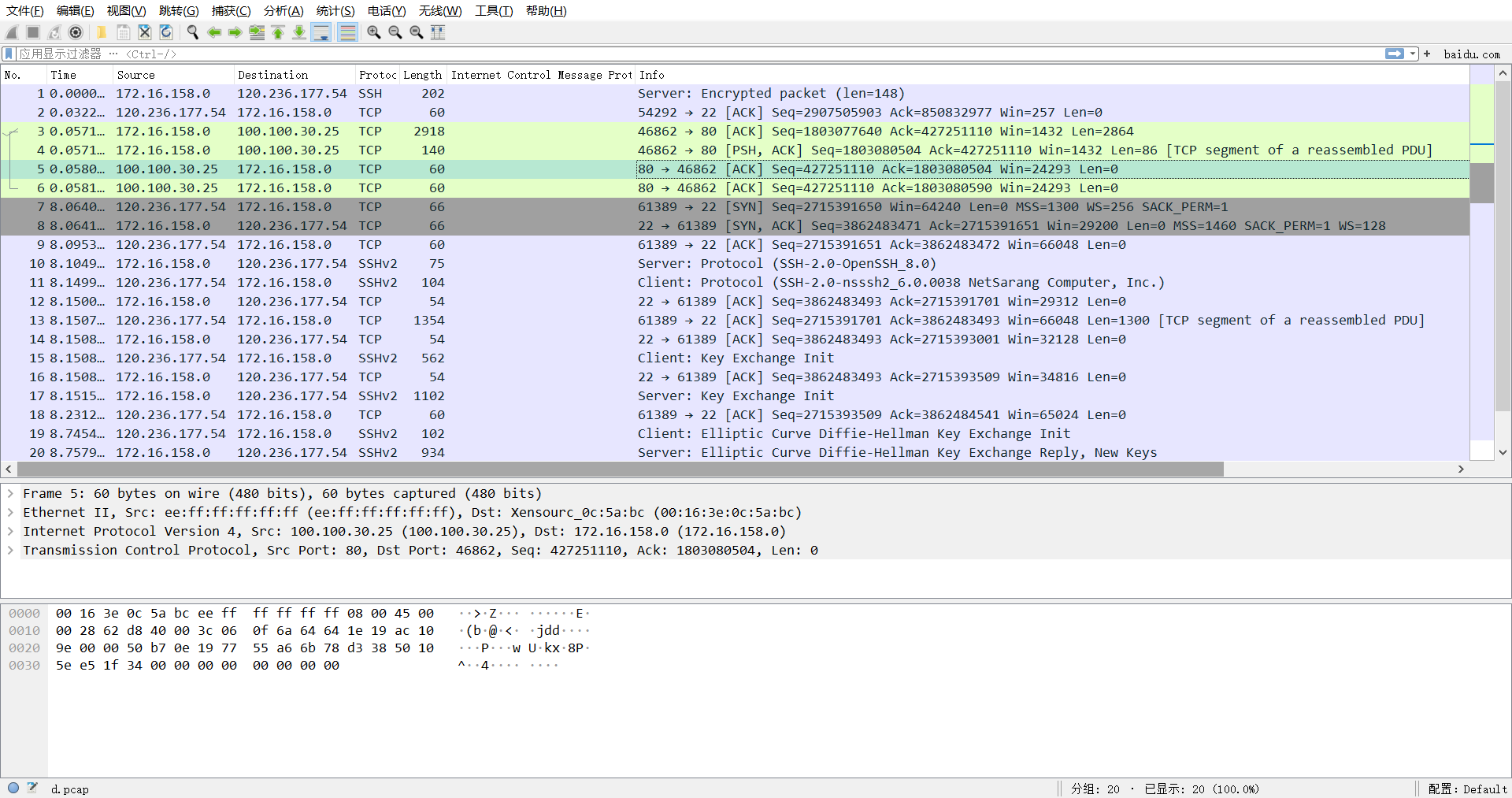This screenshot has width=1512, height=798.
Task: Save the capture file icon
Action: [x=124, y=32]
